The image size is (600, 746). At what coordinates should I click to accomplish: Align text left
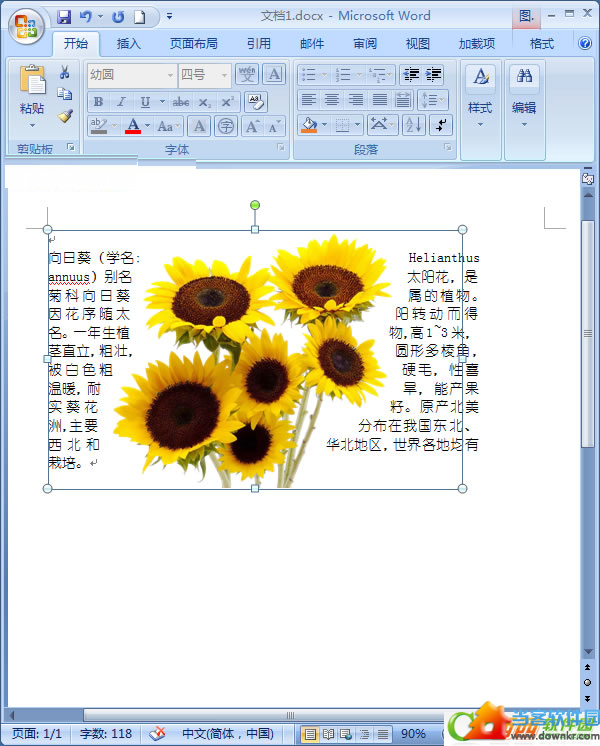pos(309,100)
